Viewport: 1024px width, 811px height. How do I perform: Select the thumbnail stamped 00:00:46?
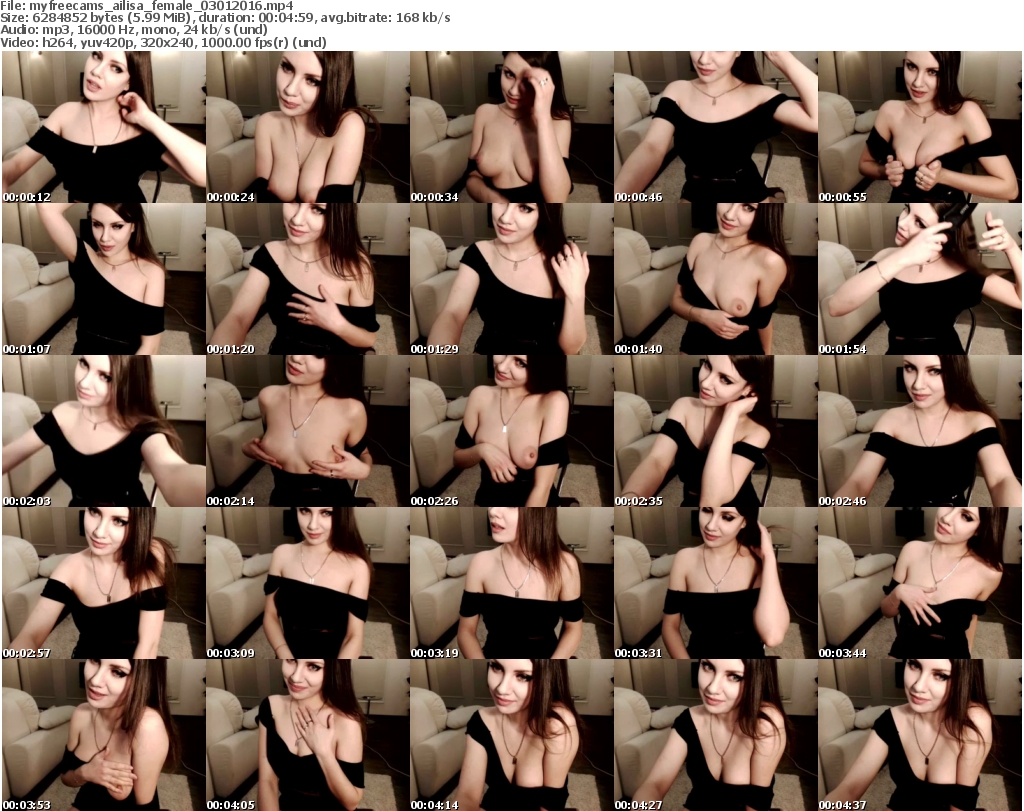click(716, 127)
